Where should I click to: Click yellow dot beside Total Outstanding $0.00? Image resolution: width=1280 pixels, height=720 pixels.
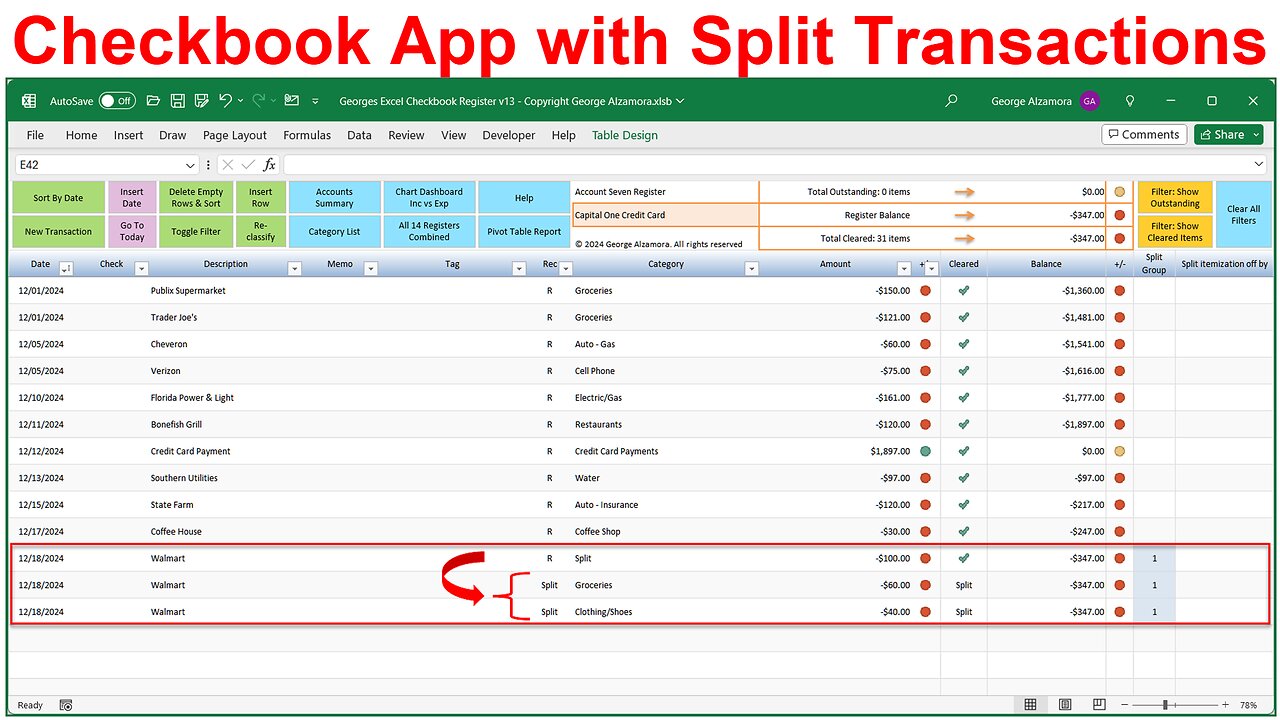(x=1120, y=192)
